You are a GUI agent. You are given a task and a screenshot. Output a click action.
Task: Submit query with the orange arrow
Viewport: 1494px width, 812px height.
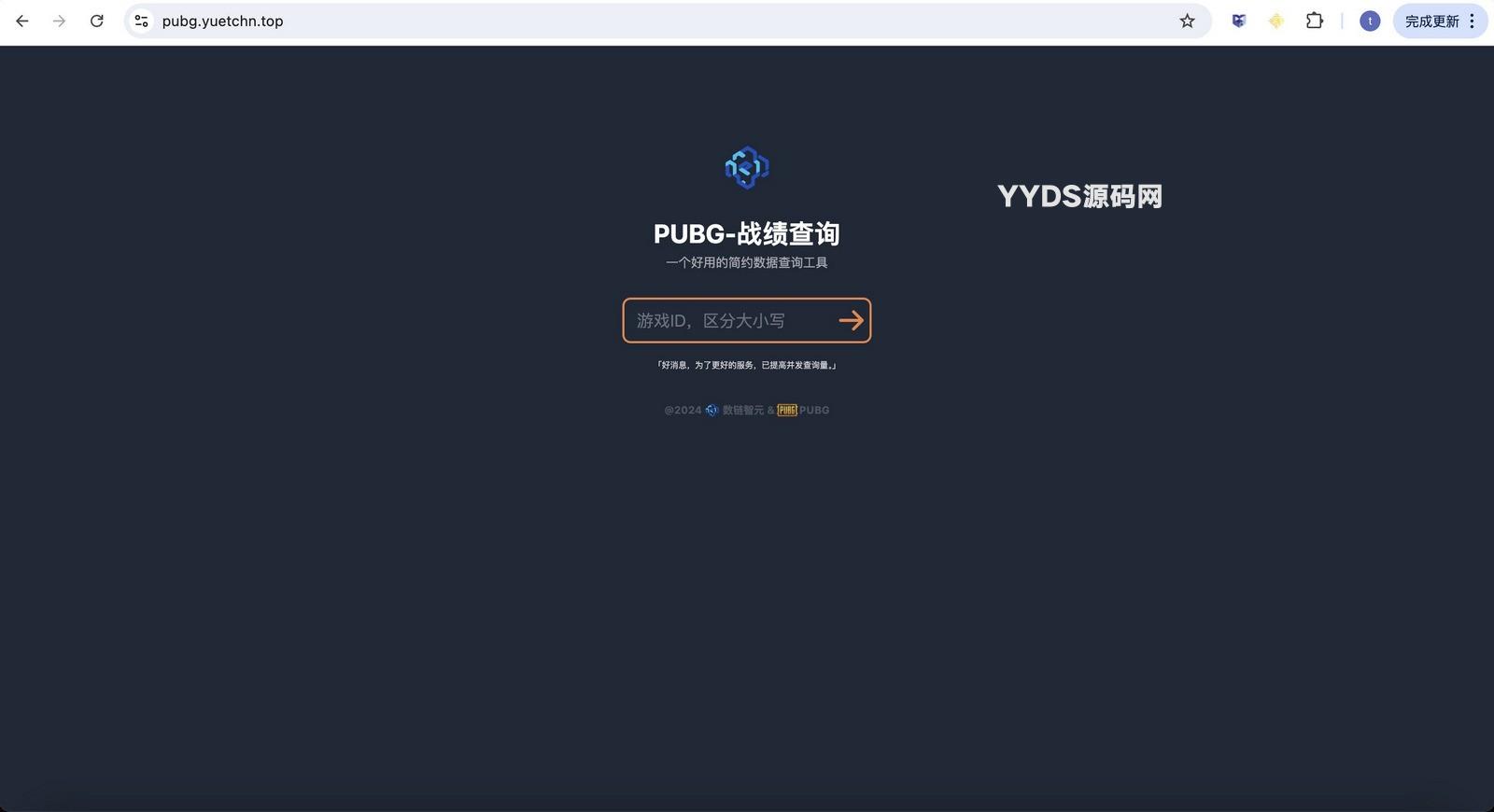tap(851, 320)
